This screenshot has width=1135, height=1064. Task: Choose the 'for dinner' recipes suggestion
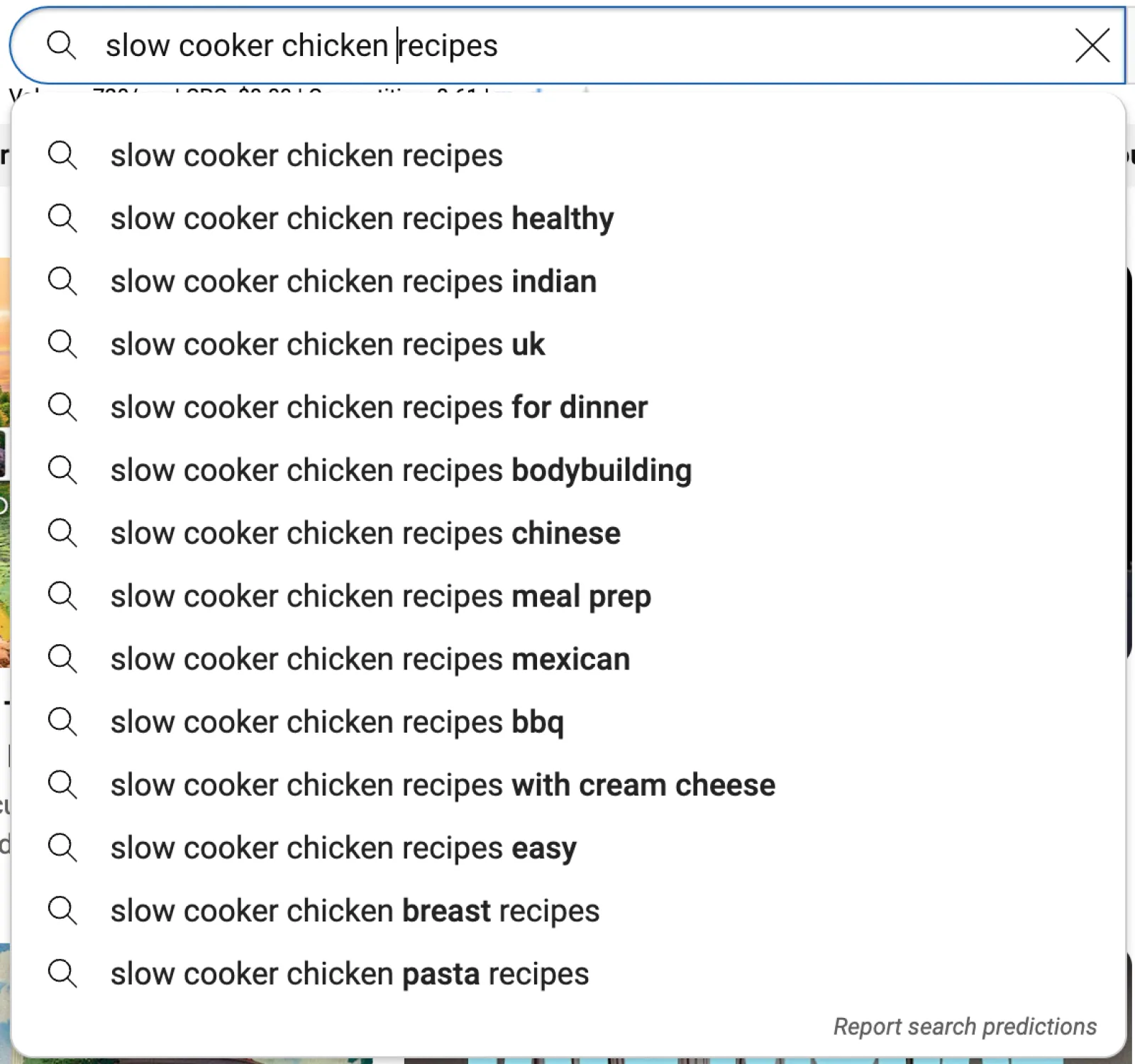pos(379,408)
